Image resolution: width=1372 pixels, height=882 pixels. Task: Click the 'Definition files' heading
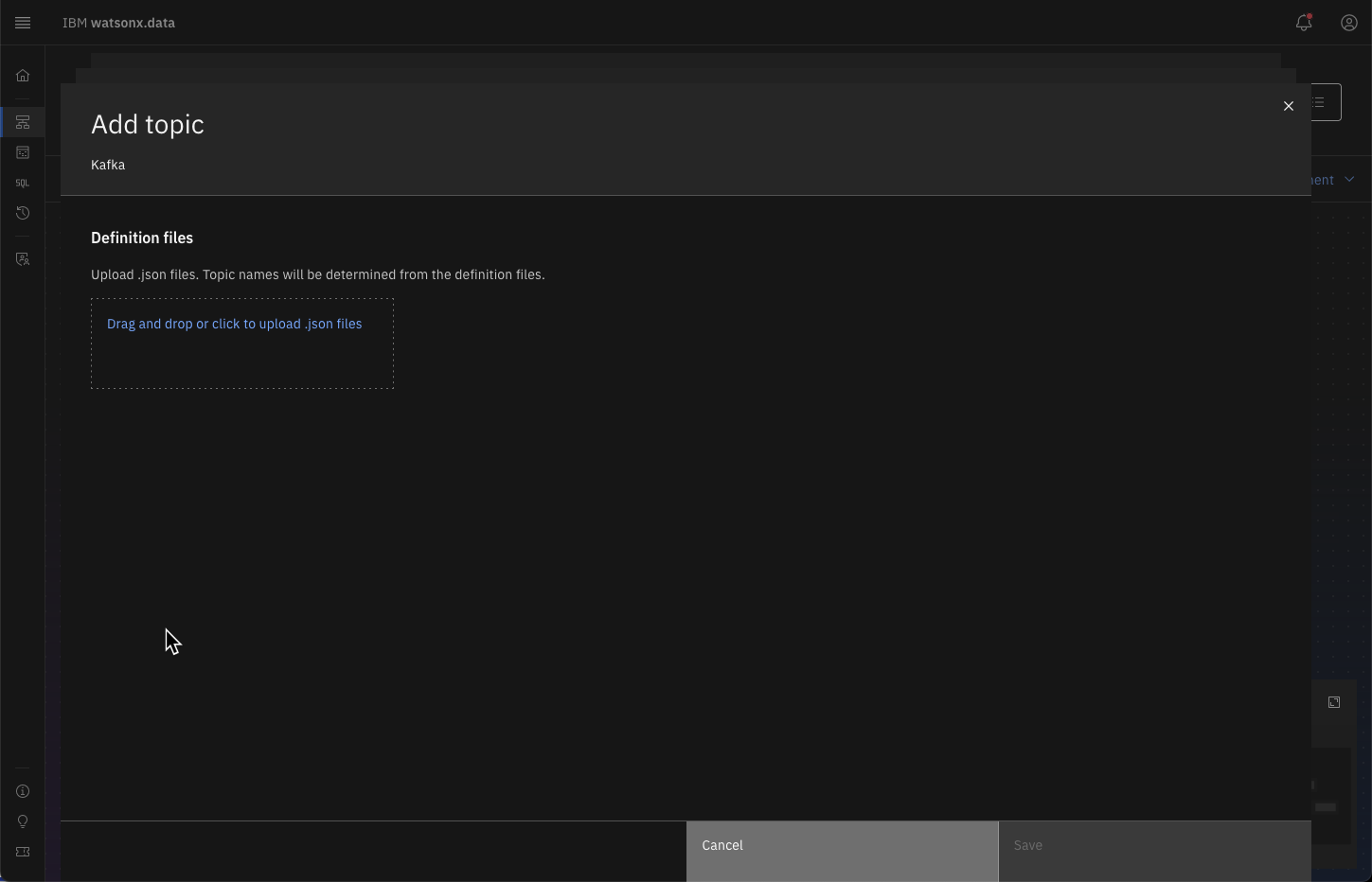(x=142, y=238)
